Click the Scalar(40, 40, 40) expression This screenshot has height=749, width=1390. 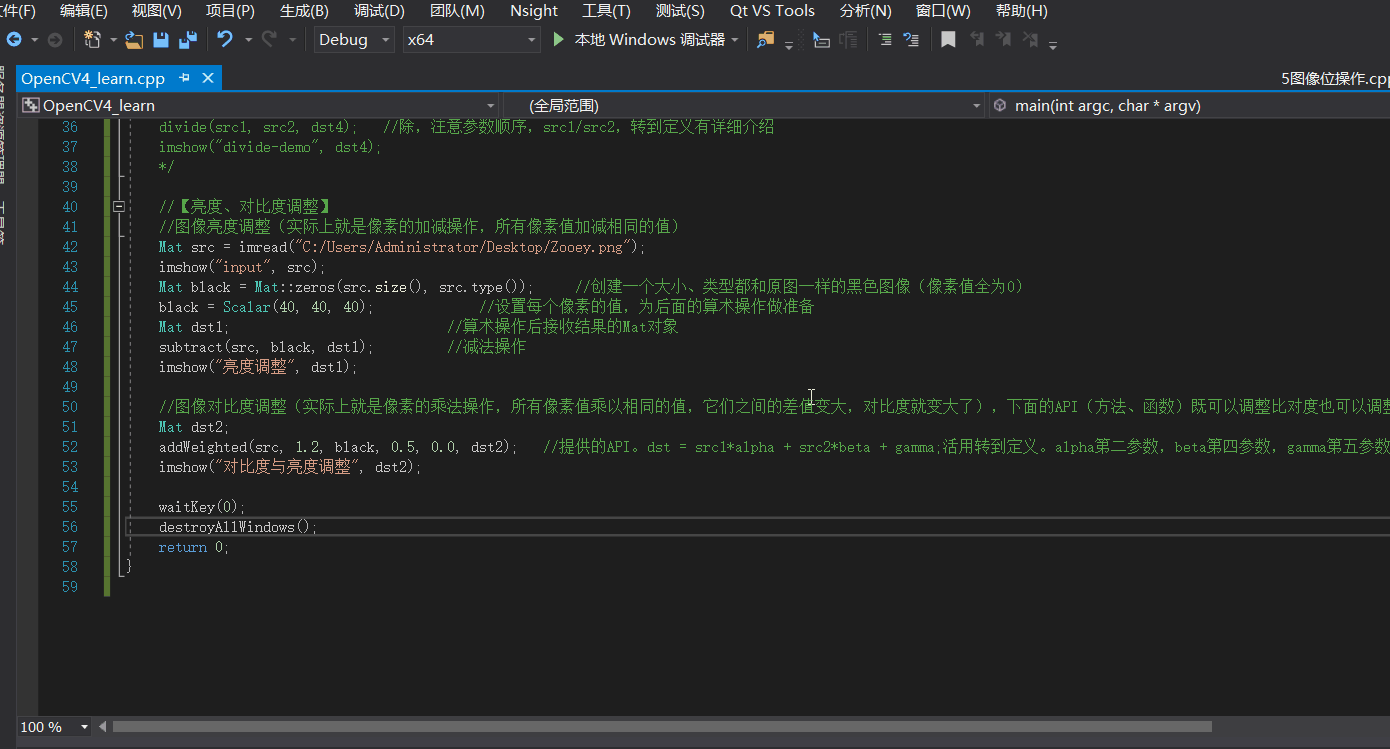point(296,307)
